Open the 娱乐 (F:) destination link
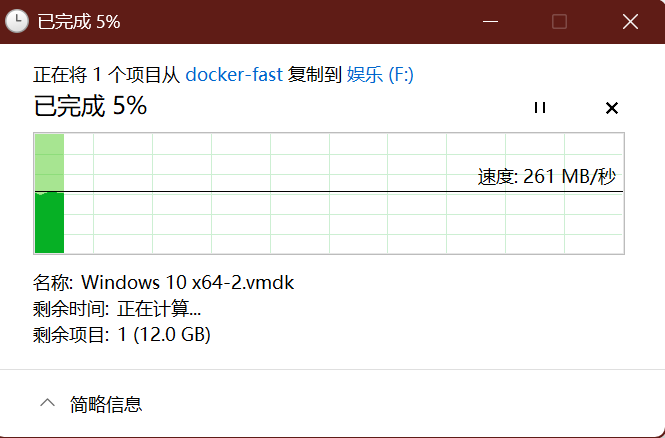This screenshot has width=665, height=438. click(380, 74)
